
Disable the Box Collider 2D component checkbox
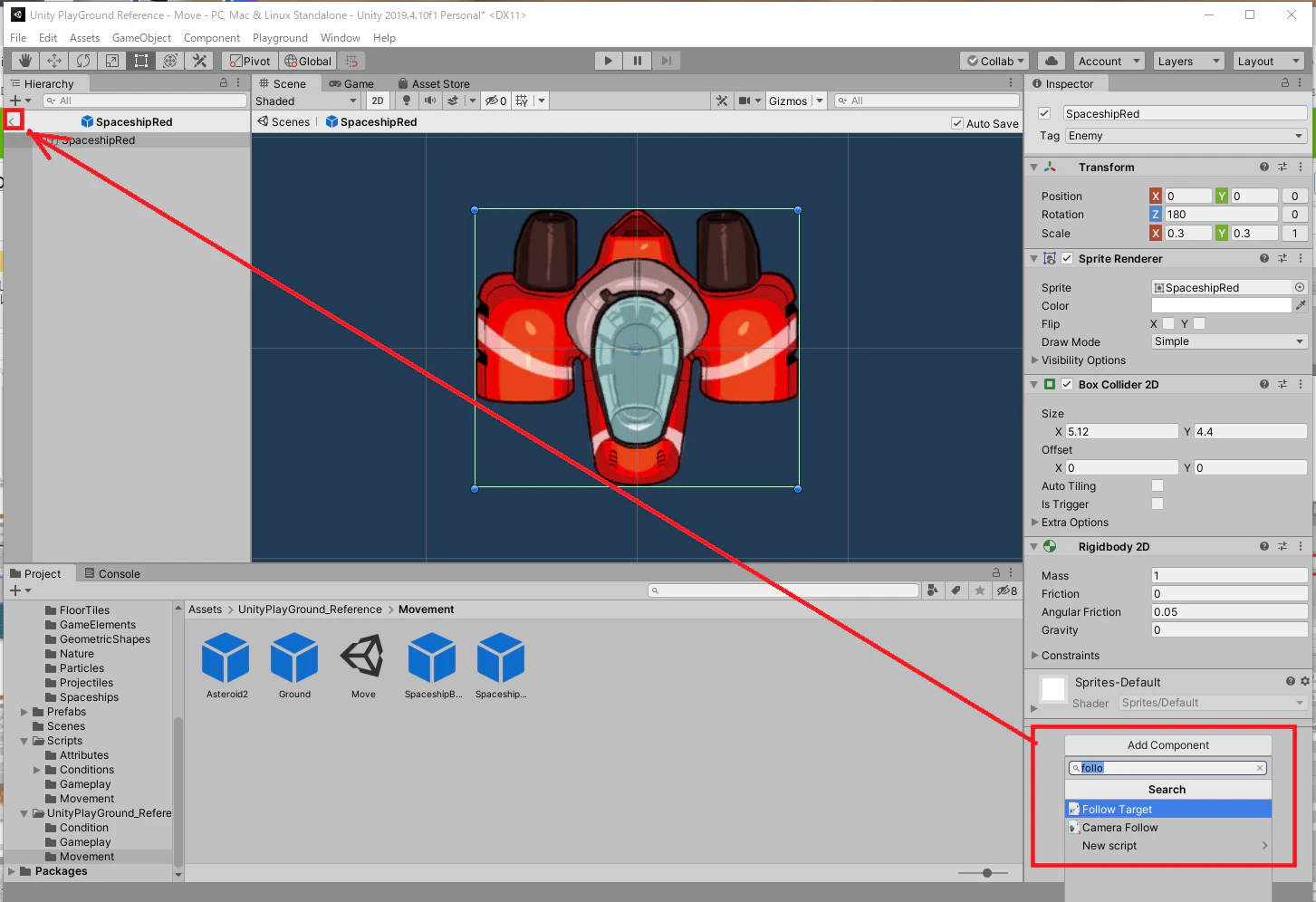pyautogui.click(x=1067, y=384)
